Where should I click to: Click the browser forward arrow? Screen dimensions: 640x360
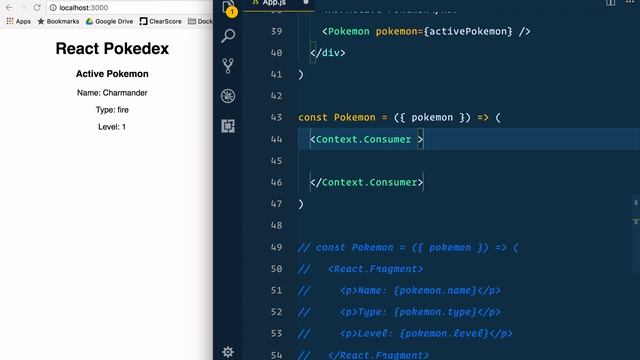point(22,7)
